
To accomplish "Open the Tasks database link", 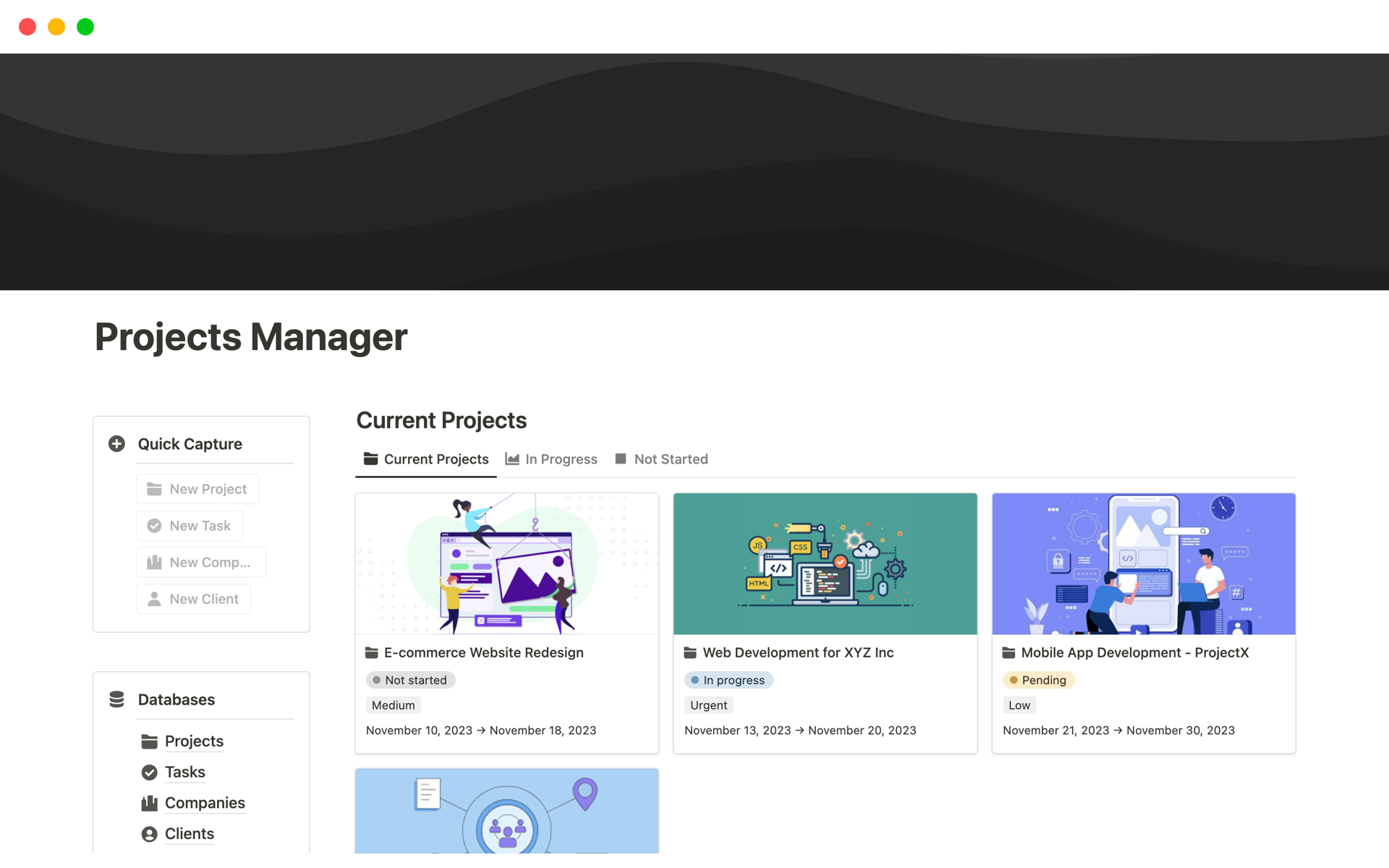I will tap(185, 773).
